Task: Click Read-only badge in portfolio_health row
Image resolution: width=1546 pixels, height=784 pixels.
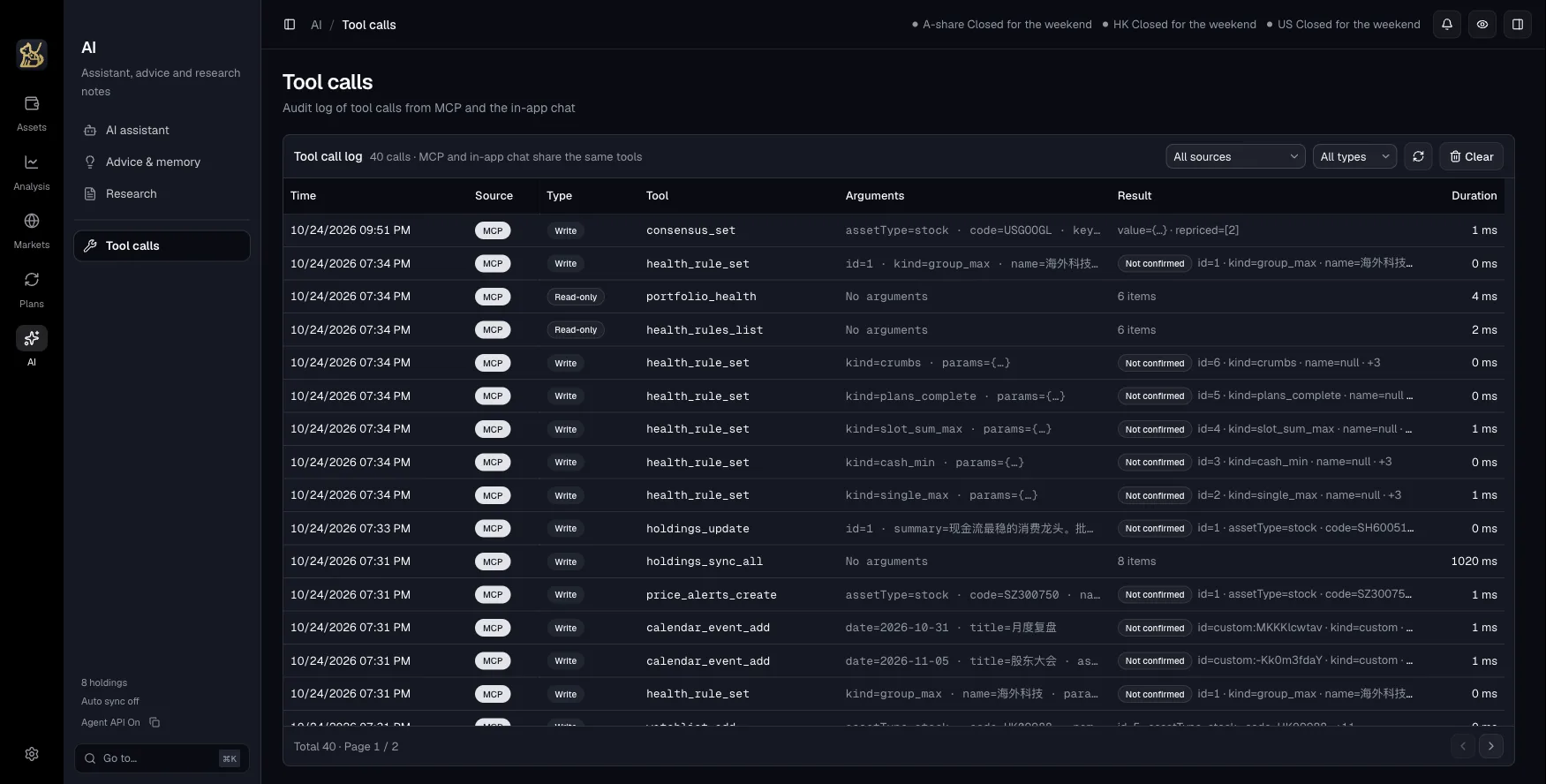Action: pyautogui.click(x=576, y=297)
